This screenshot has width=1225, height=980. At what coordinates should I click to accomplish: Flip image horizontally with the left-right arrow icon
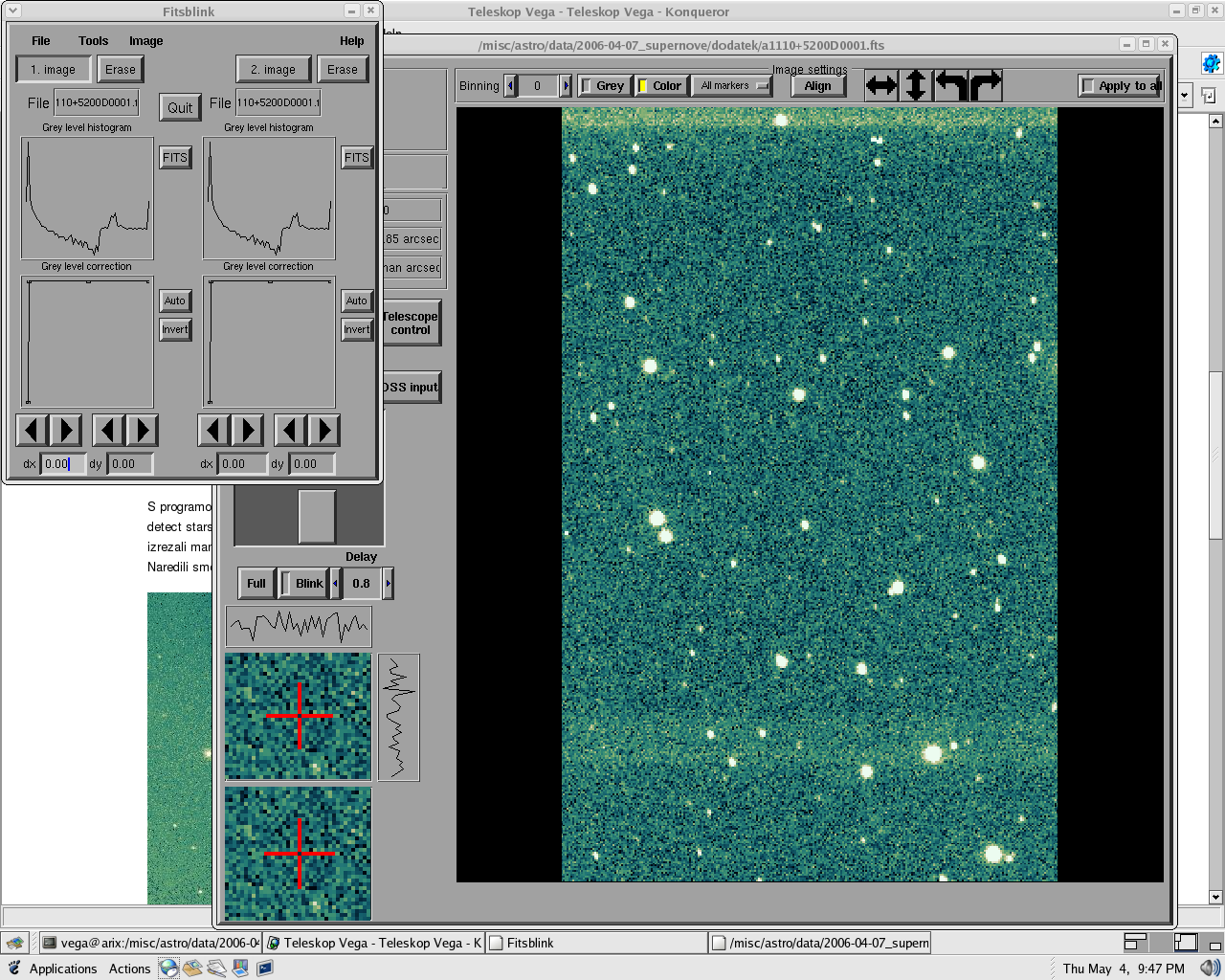tap(881, 85)
